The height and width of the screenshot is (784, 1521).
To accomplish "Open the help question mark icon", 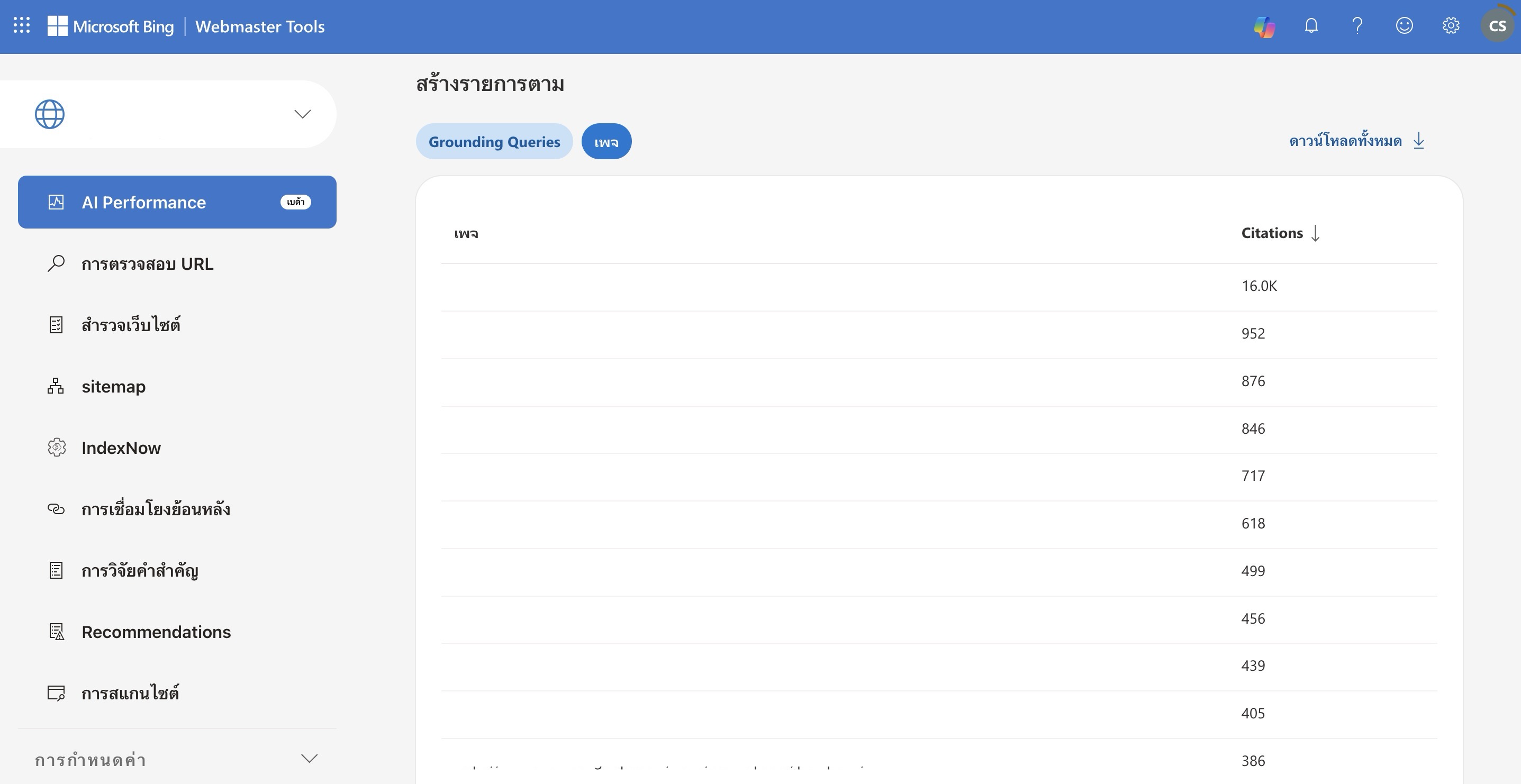I will coord(1357,26).
